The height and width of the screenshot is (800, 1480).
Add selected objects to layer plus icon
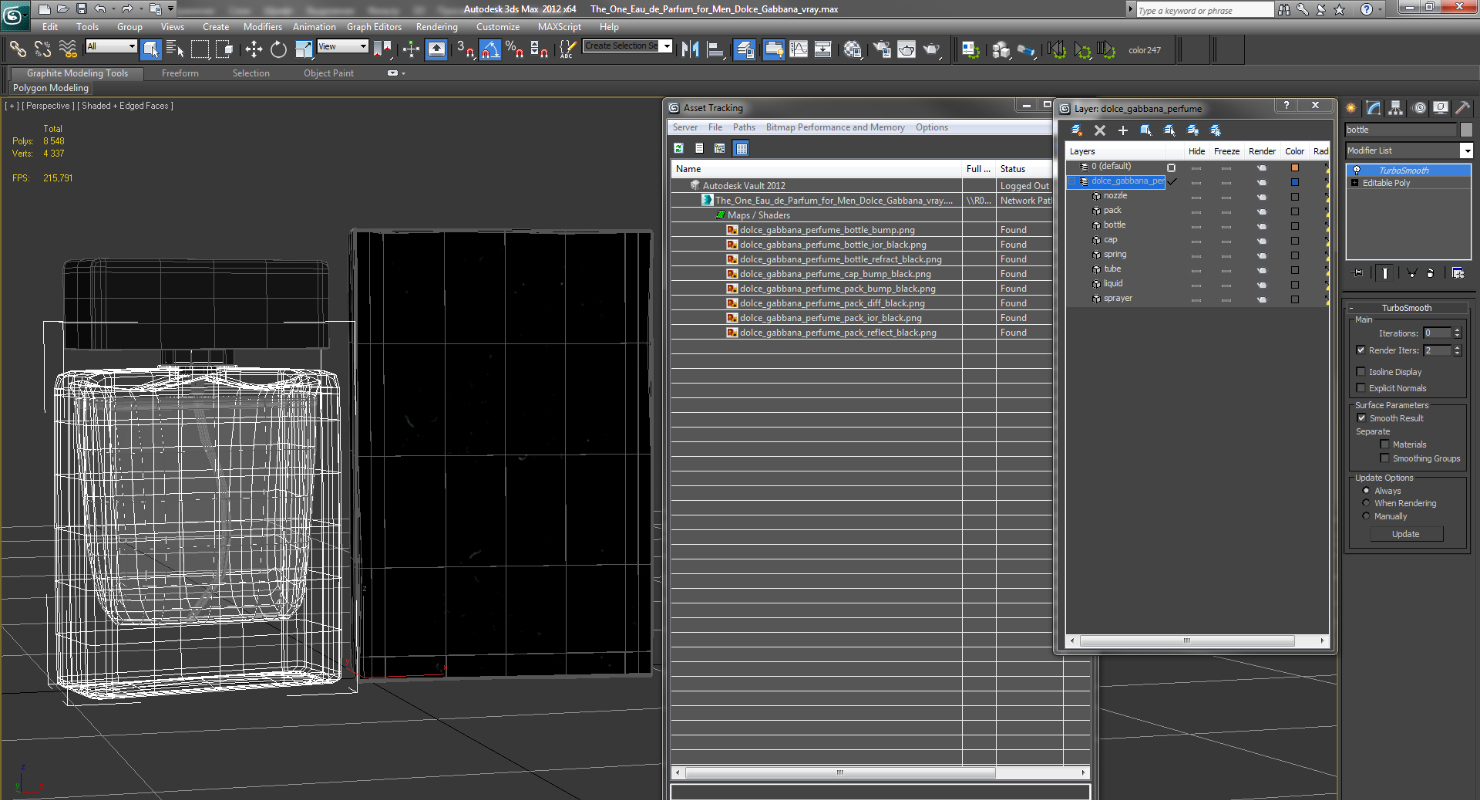click(1122, 130)
